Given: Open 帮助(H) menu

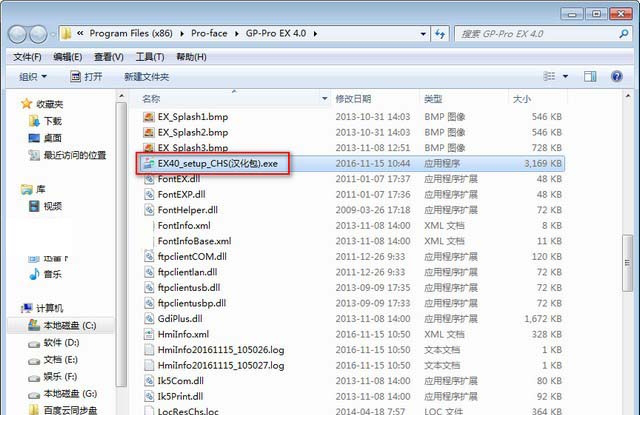Looking at the screenshot, I should pyautogui.click(x=191, y=57).
